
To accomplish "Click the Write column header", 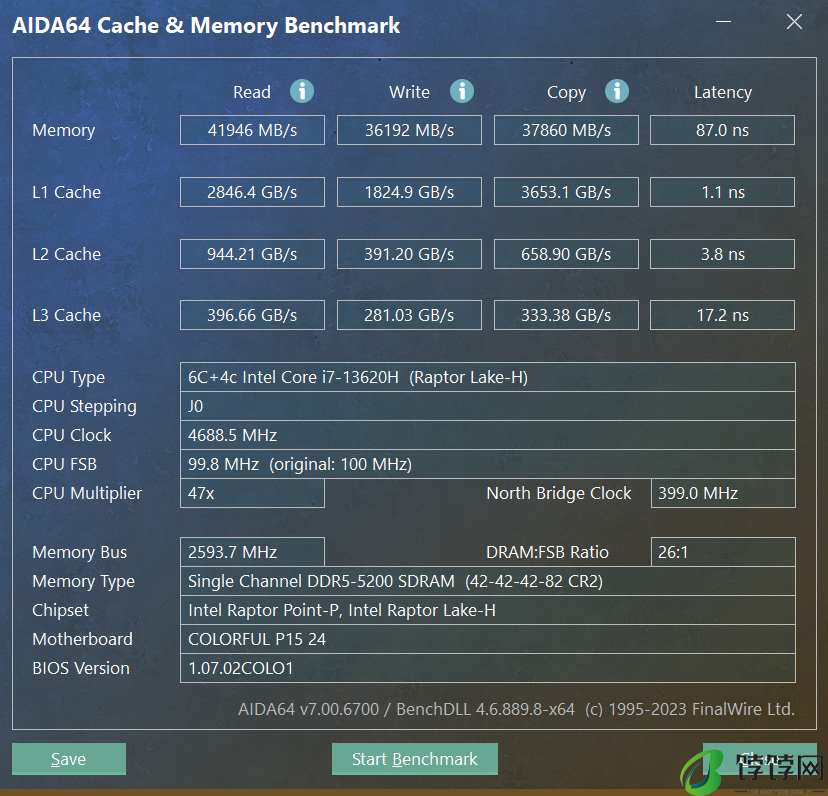I will point(409,92).
